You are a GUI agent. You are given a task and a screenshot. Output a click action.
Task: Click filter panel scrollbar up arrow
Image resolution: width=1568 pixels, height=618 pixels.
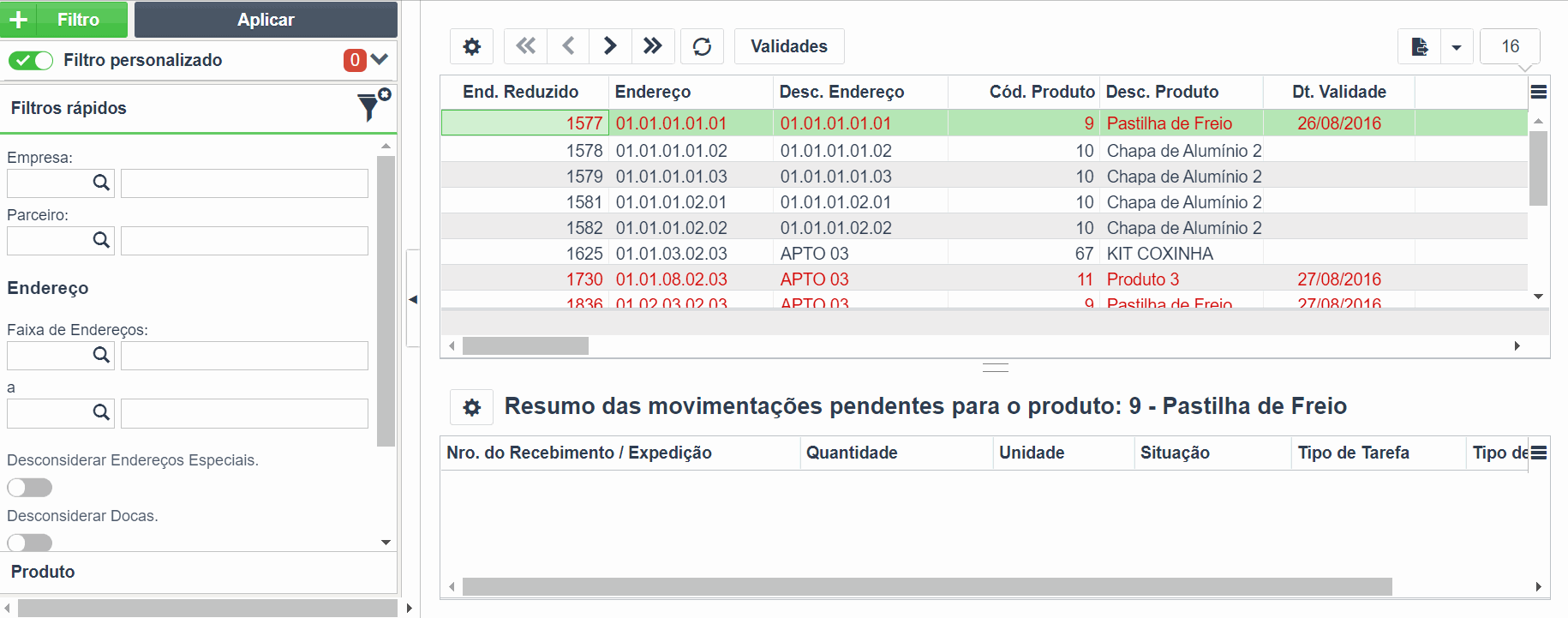386,146
